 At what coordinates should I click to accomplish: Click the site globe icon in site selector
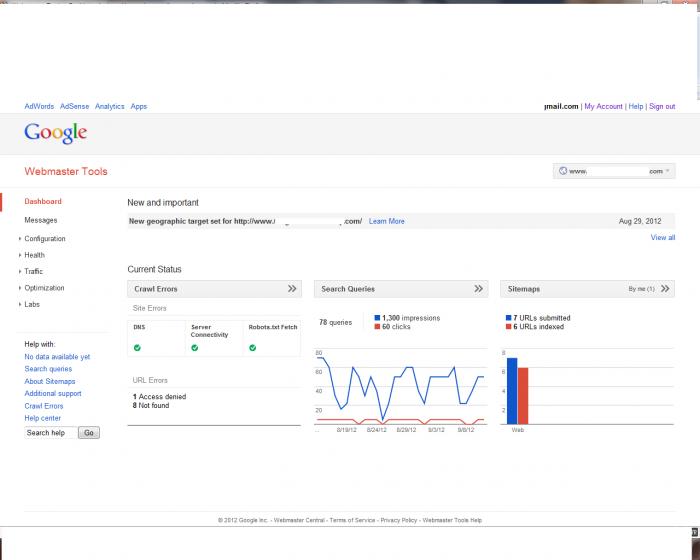pyautogui.click(x=563, y=171)
